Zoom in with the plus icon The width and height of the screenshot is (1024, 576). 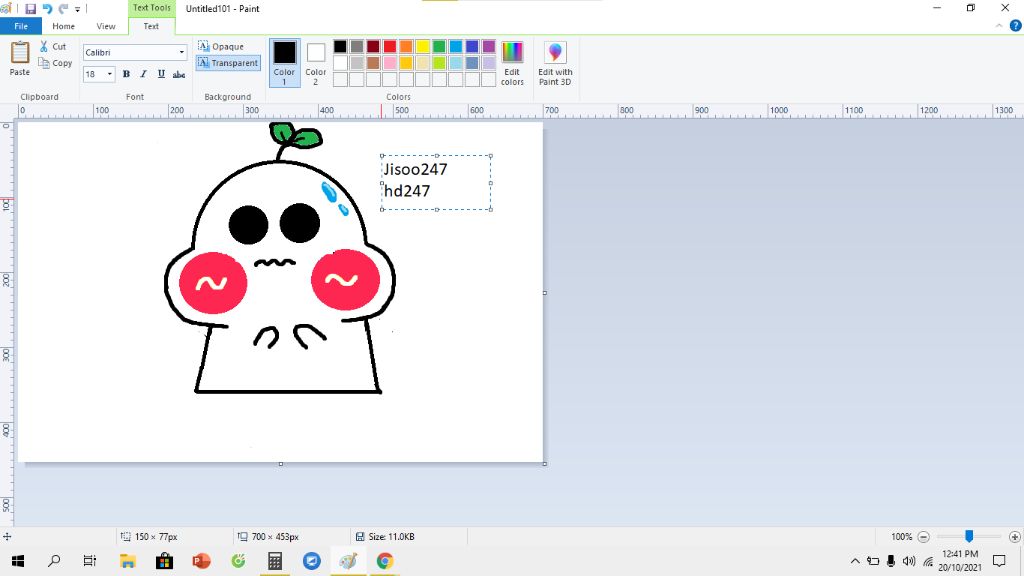(x=1015, y=537)
